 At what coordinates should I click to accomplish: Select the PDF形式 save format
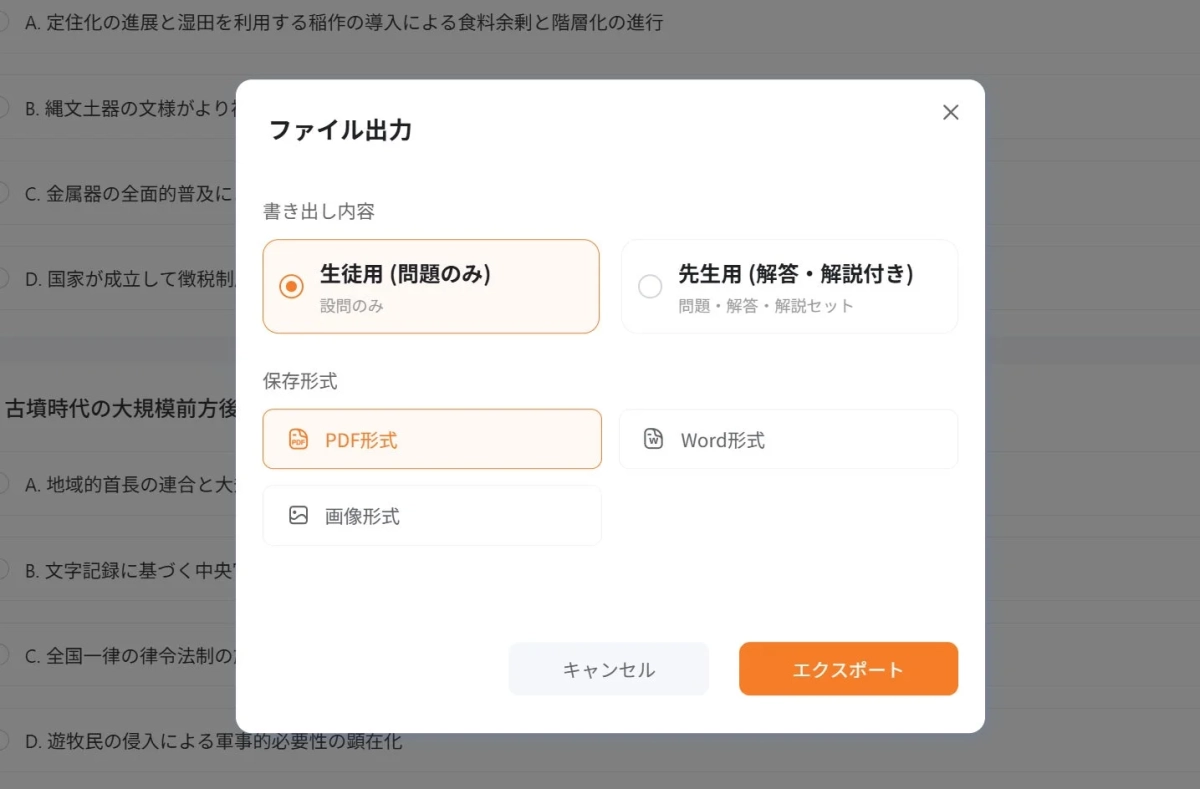click(x=431, y=438)
